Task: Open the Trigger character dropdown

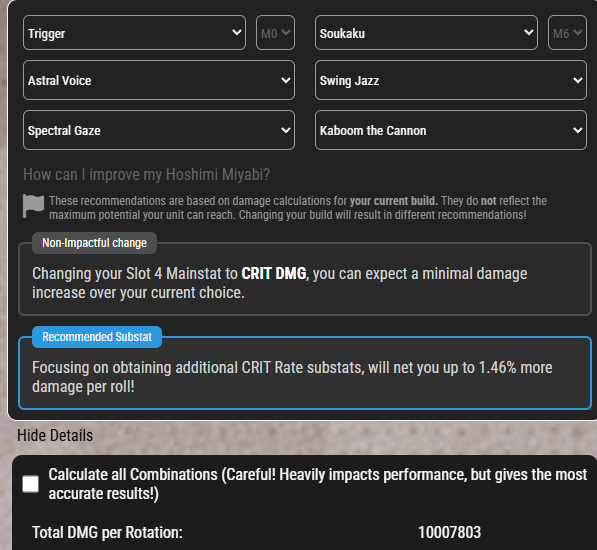Action: 134,33
